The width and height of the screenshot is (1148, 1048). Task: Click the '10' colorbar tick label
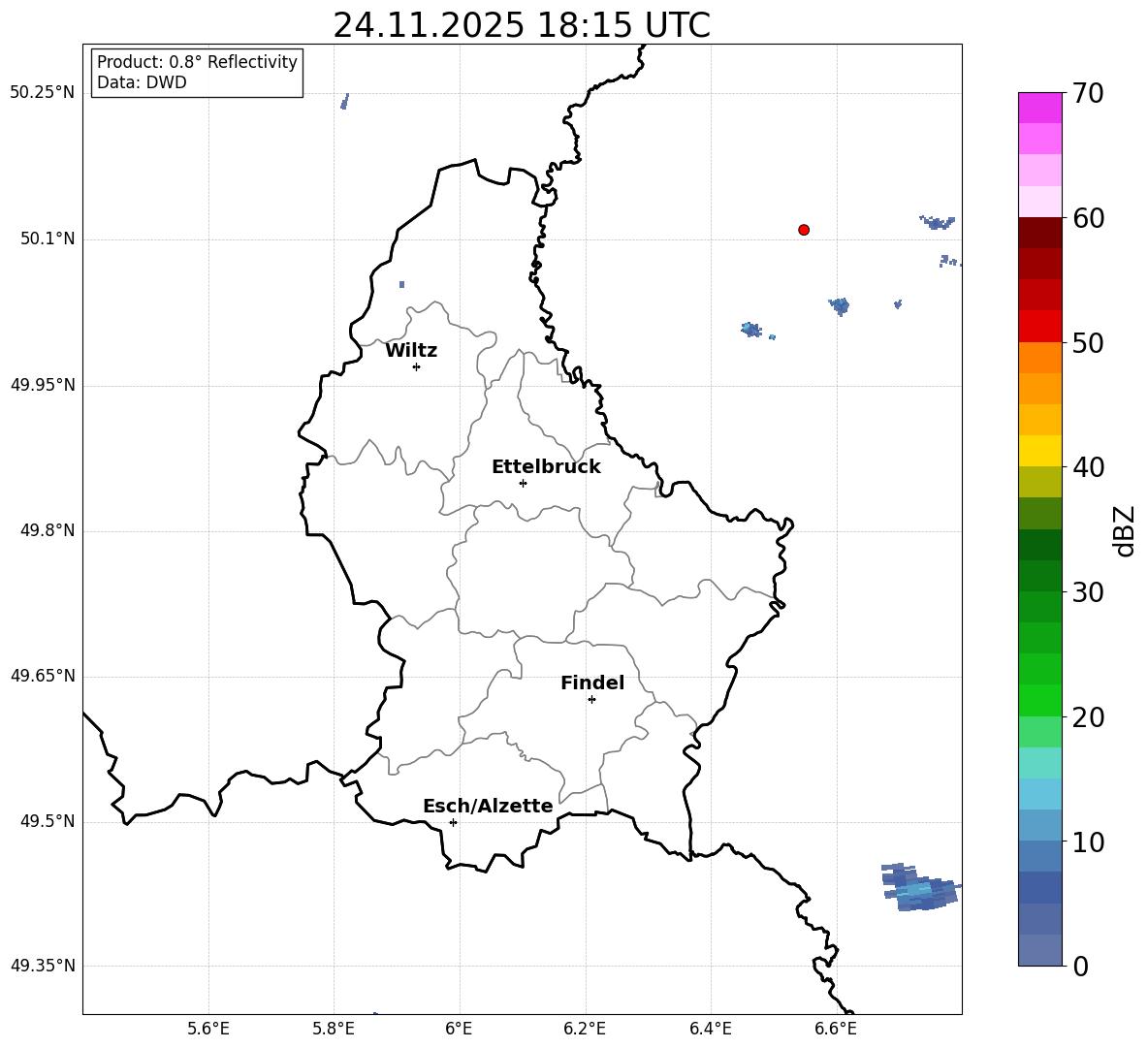coord(1088,842)
